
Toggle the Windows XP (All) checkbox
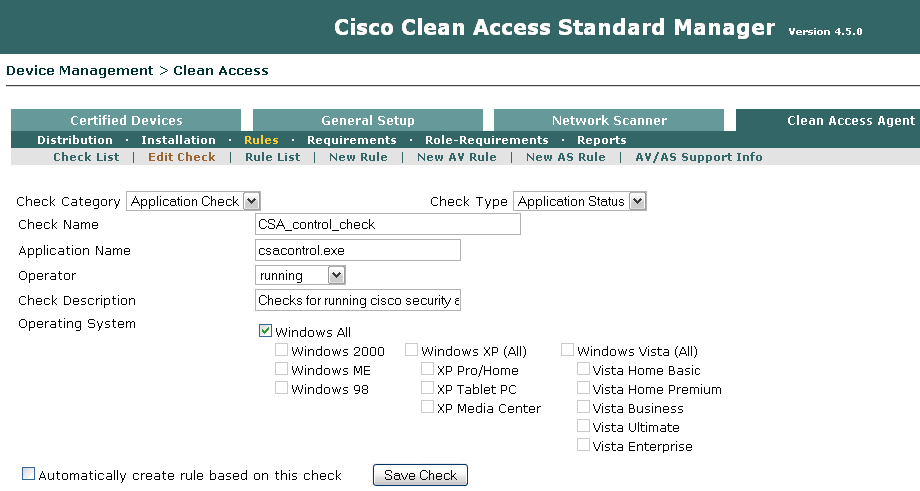[x=411, y=350]
